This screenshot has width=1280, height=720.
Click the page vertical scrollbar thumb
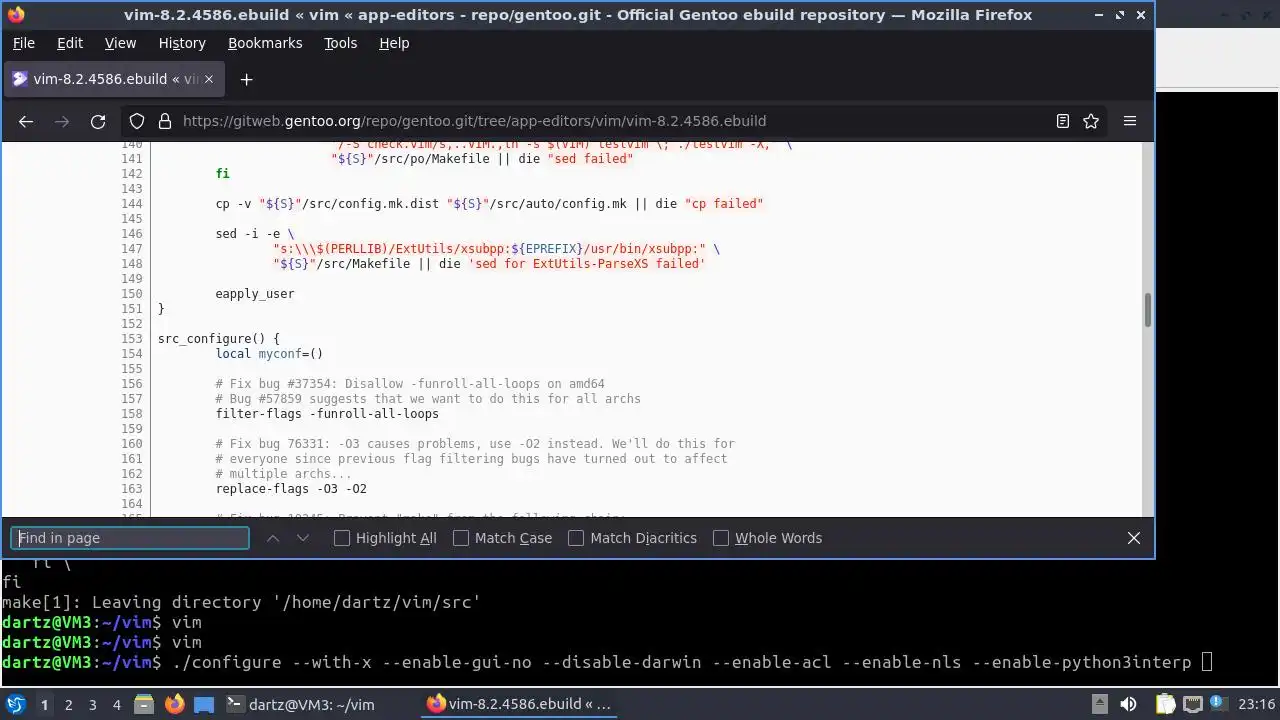pyautogui.click(x=1147, y=310)
